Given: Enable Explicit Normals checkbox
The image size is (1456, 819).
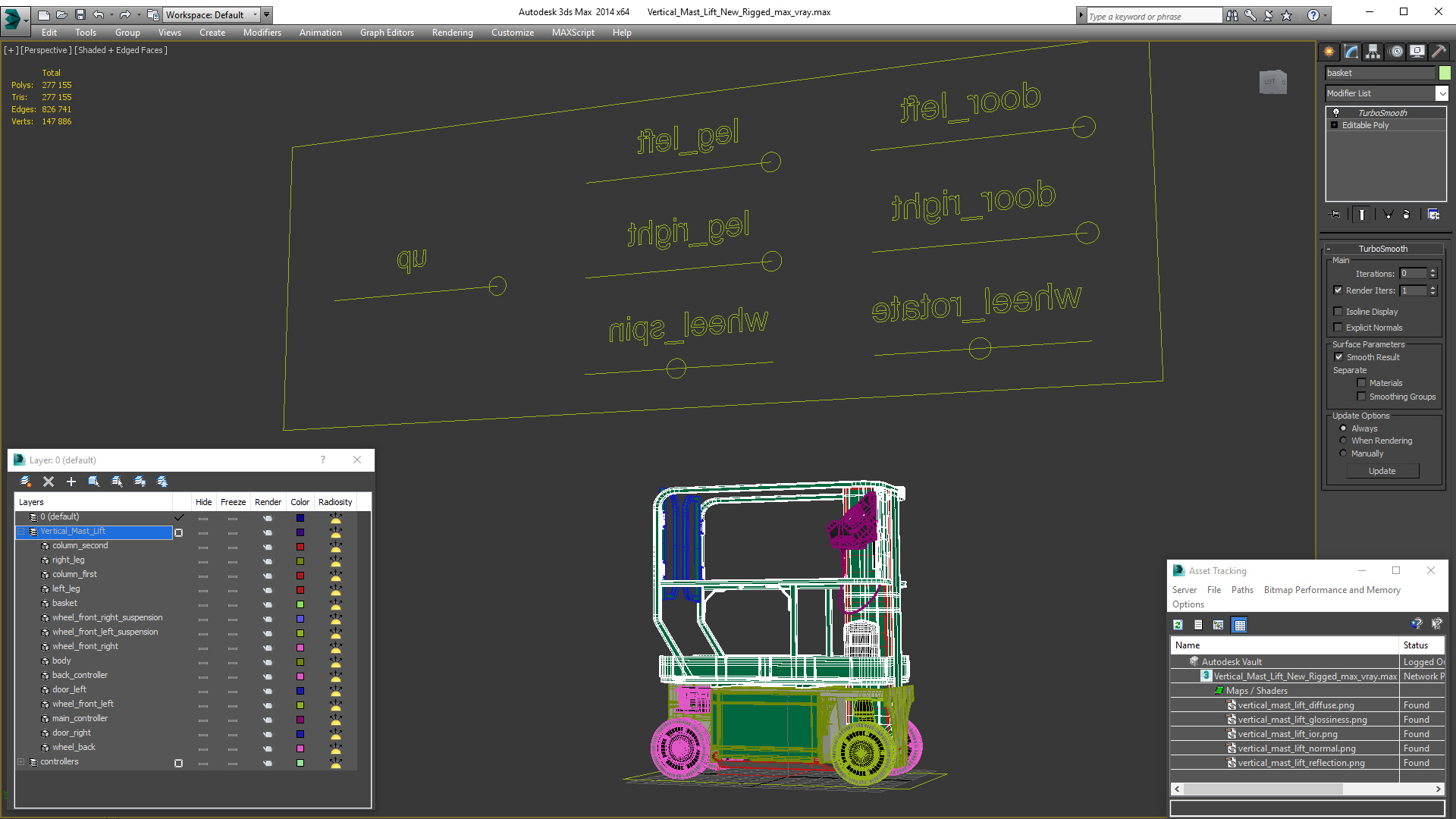Looking at the screenshot, I should click(x=1338, y=328).
